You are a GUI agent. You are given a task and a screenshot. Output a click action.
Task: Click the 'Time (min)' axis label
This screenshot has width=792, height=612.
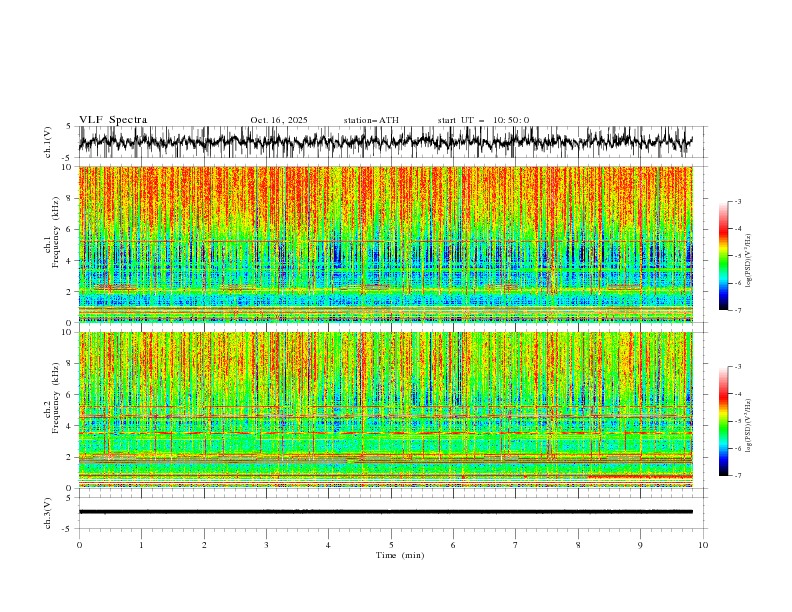[x=400, y=555]
